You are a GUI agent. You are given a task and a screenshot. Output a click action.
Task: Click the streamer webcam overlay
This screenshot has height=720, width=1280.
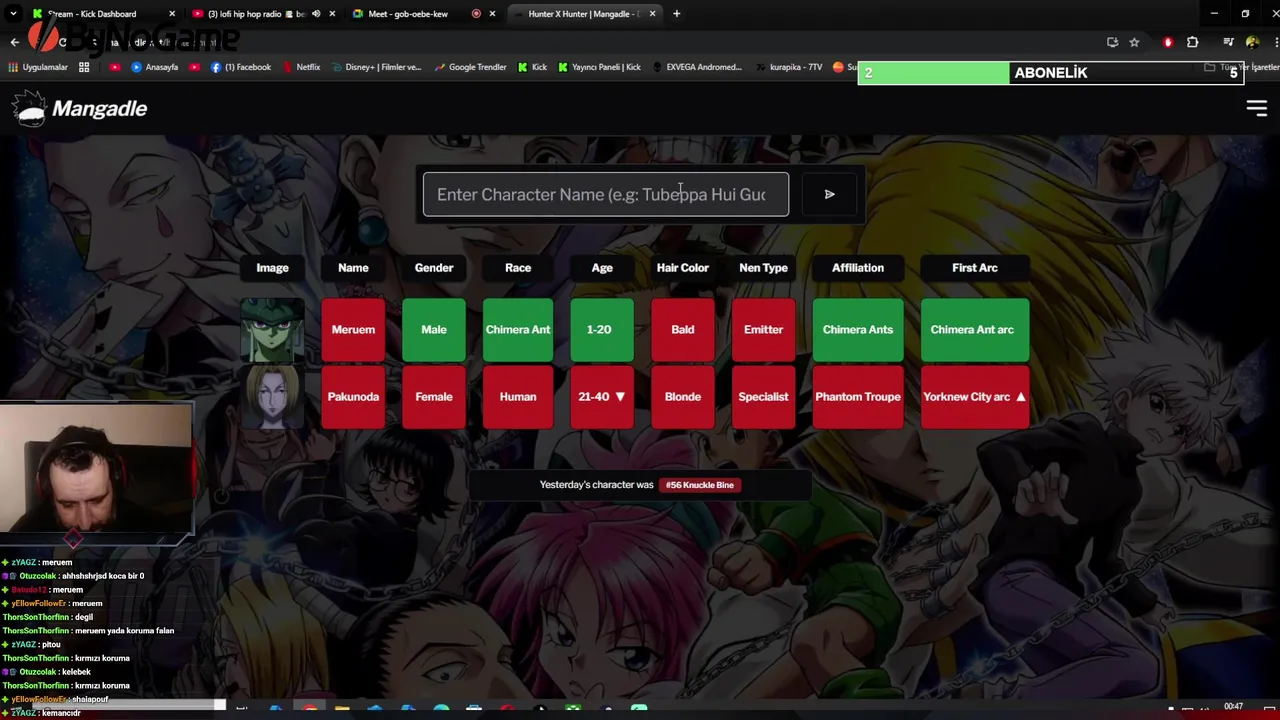point(96,470)
